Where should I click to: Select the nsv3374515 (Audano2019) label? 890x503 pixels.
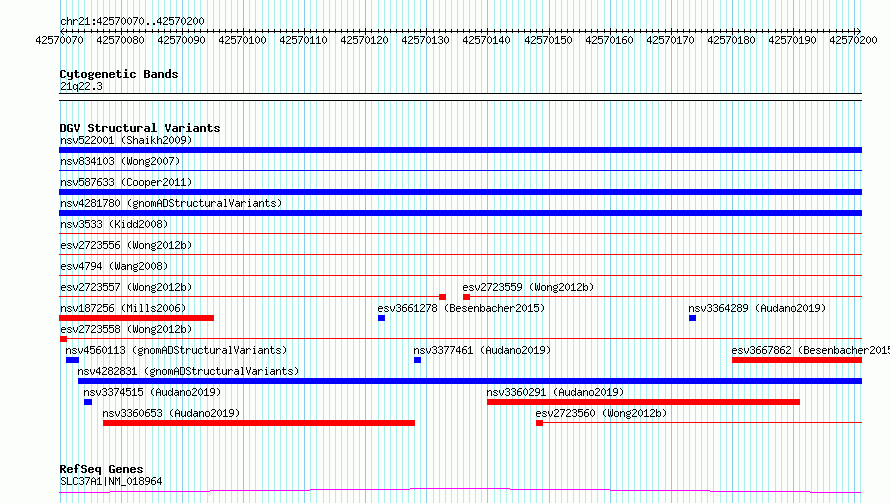point(152,392)
